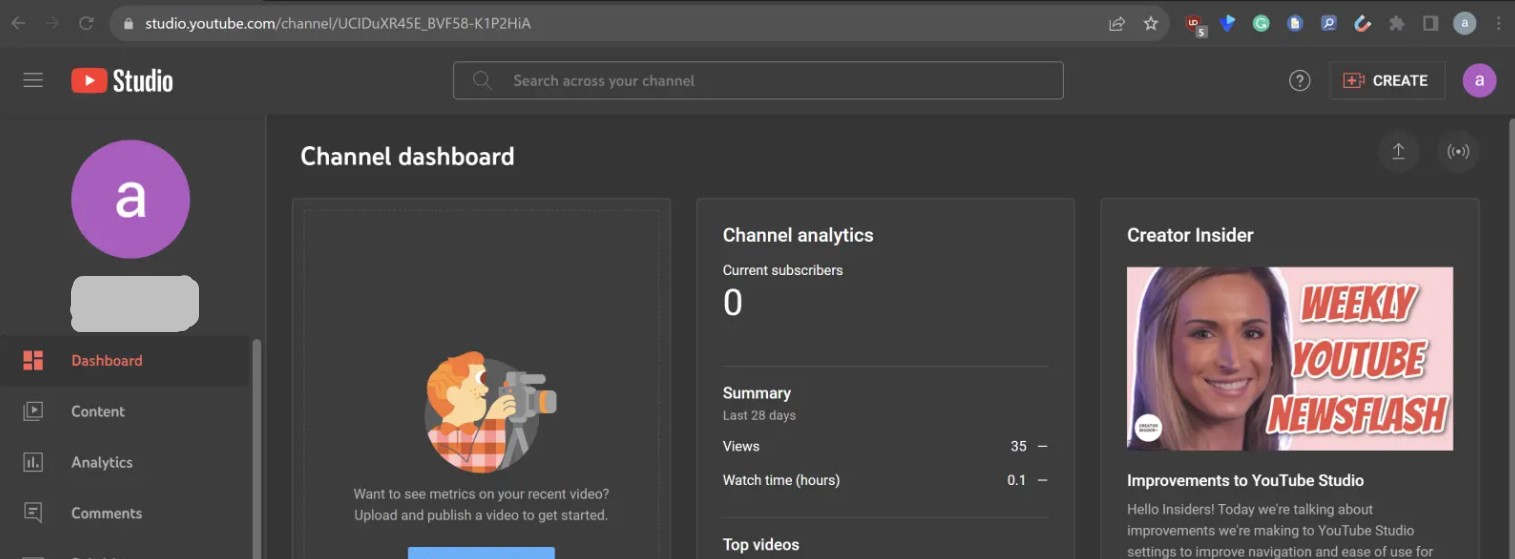This screenshot has width=1515, height=559.
Task: Click the upload videos arrow icon
Action: pos(1398,152)
